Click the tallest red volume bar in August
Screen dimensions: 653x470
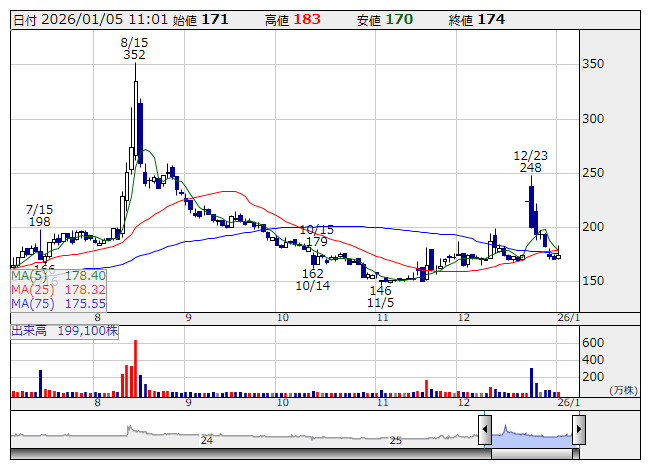click(135, 369)
